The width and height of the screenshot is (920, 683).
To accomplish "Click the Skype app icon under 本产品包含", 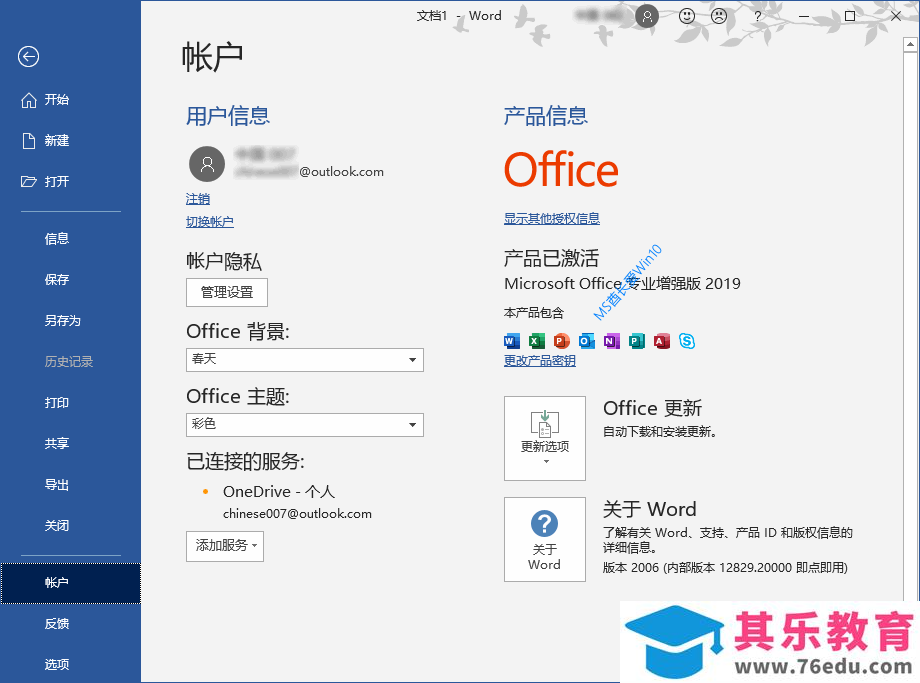I will (687, 341).
